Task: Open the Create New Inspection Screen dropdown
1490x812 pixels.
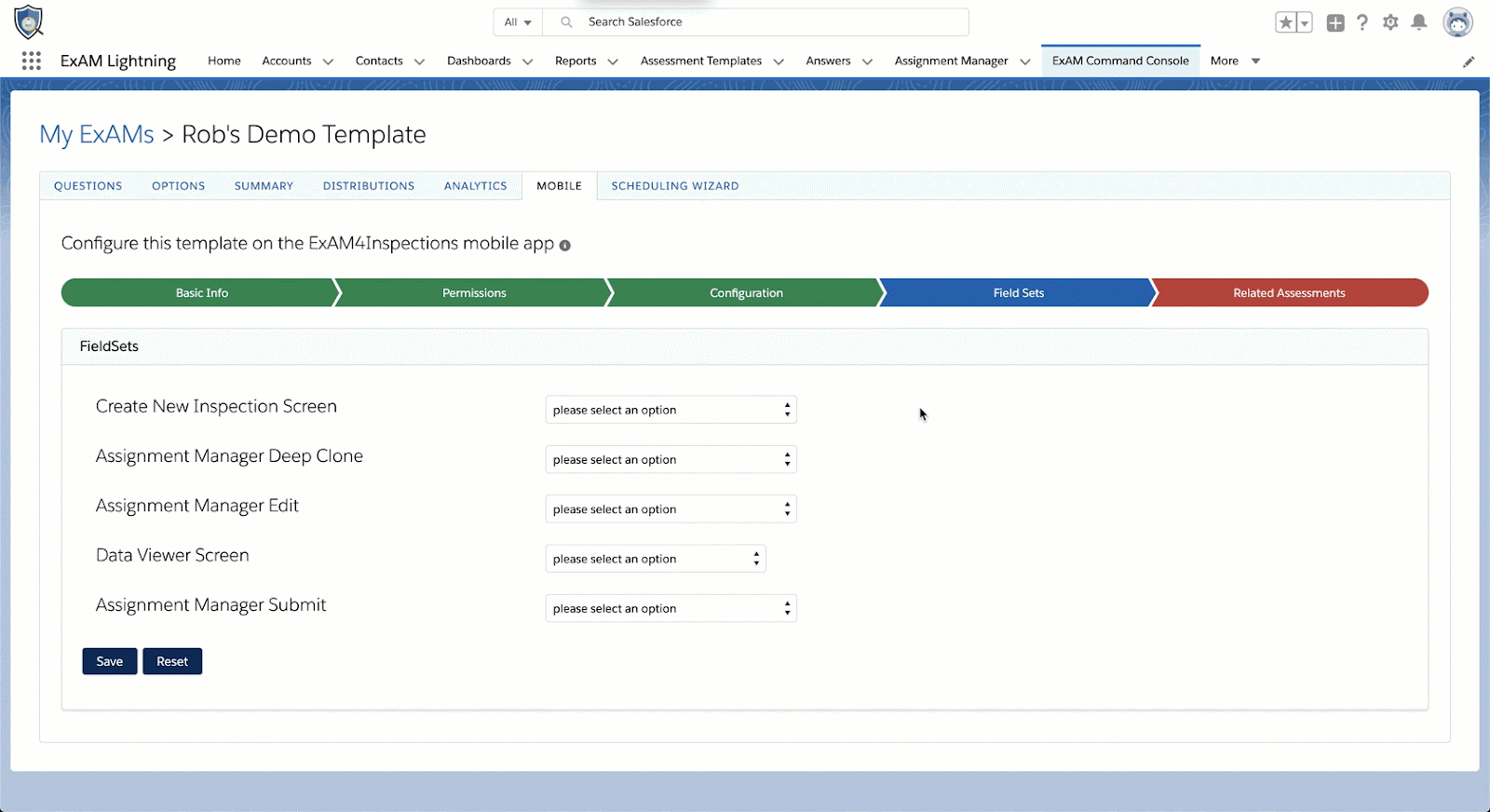Action: coord(670,410)
